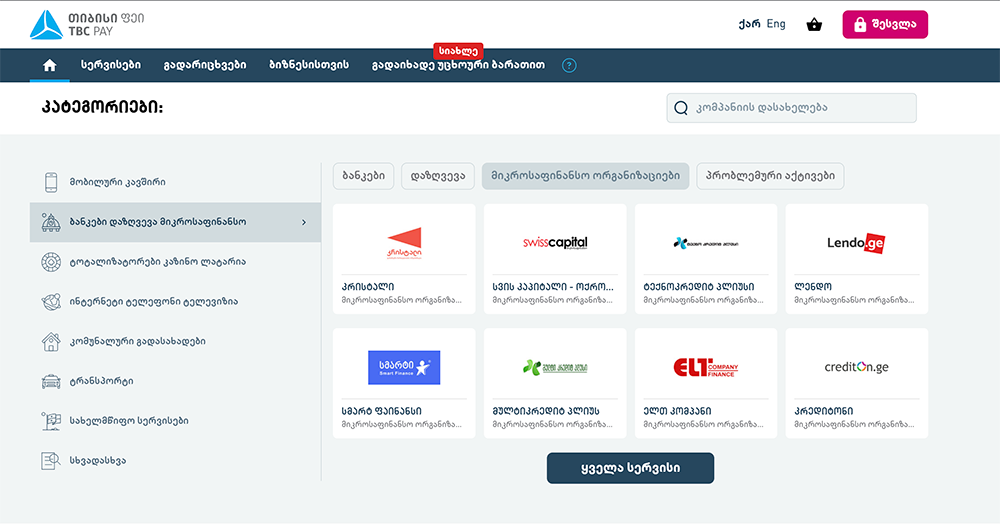
Task: Open the მულტიკრედიტ პლიუს card
Action: point(555,383)
